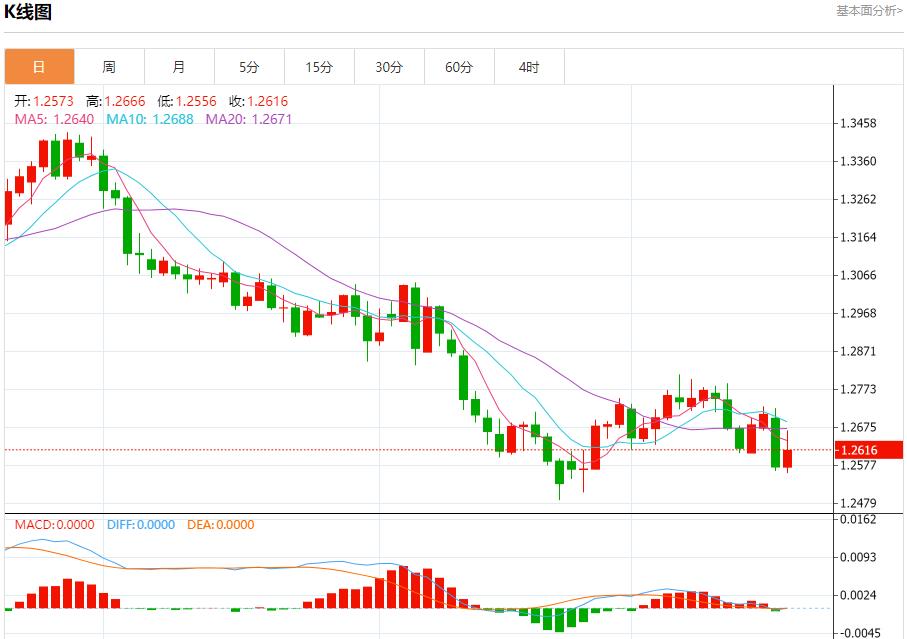The width and height of the screenshot is (907, 639).
Task: Click the K线图 heading
Action: pyautogui.click(x=28, y=13)
